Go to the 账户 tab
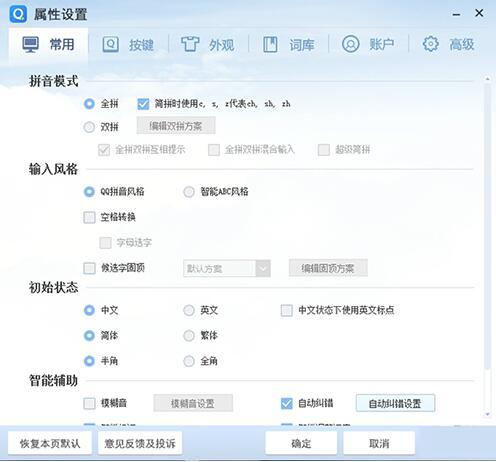 click(369, 44)
